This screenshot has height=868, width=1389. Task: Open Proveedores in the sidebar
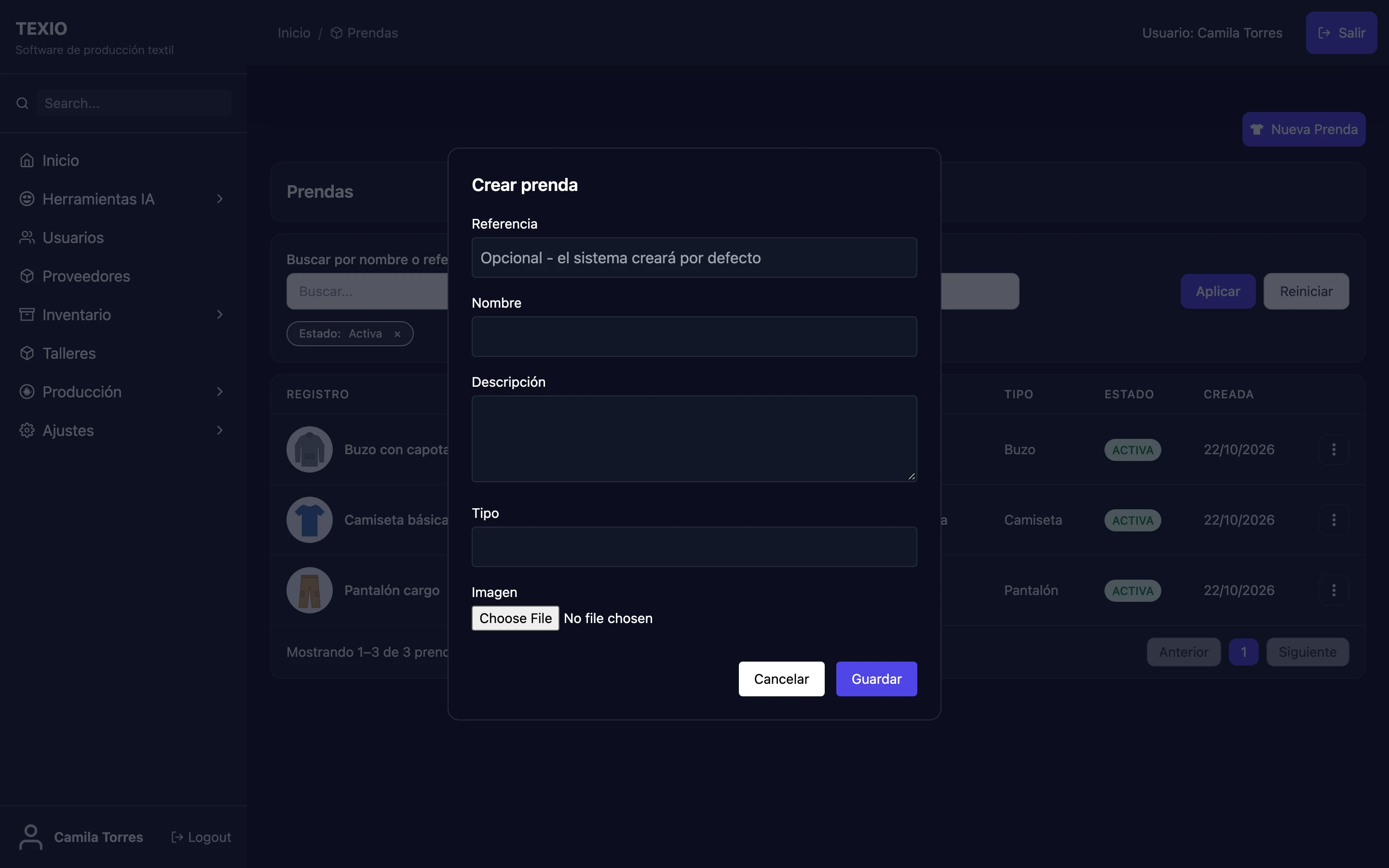pos(123,275)
